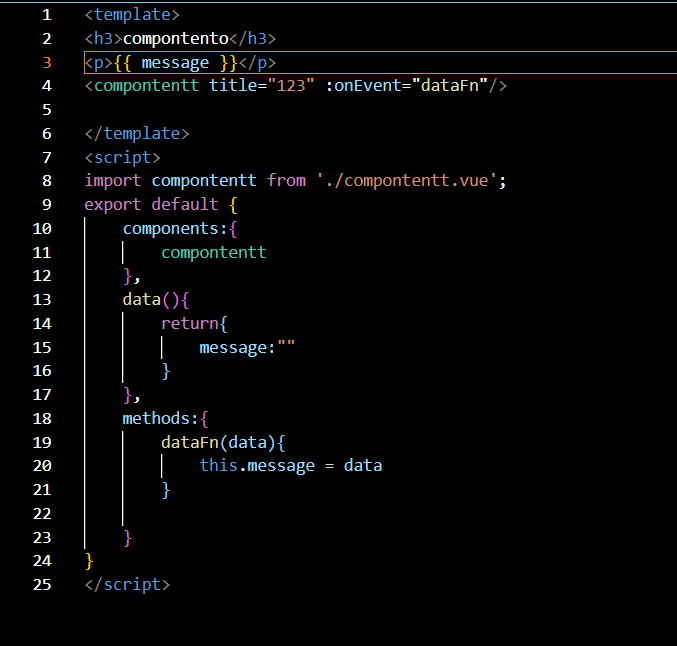Click the :onEvent attribute name
This screenshot has width=677, height=646.
click(x=363, y=86)
